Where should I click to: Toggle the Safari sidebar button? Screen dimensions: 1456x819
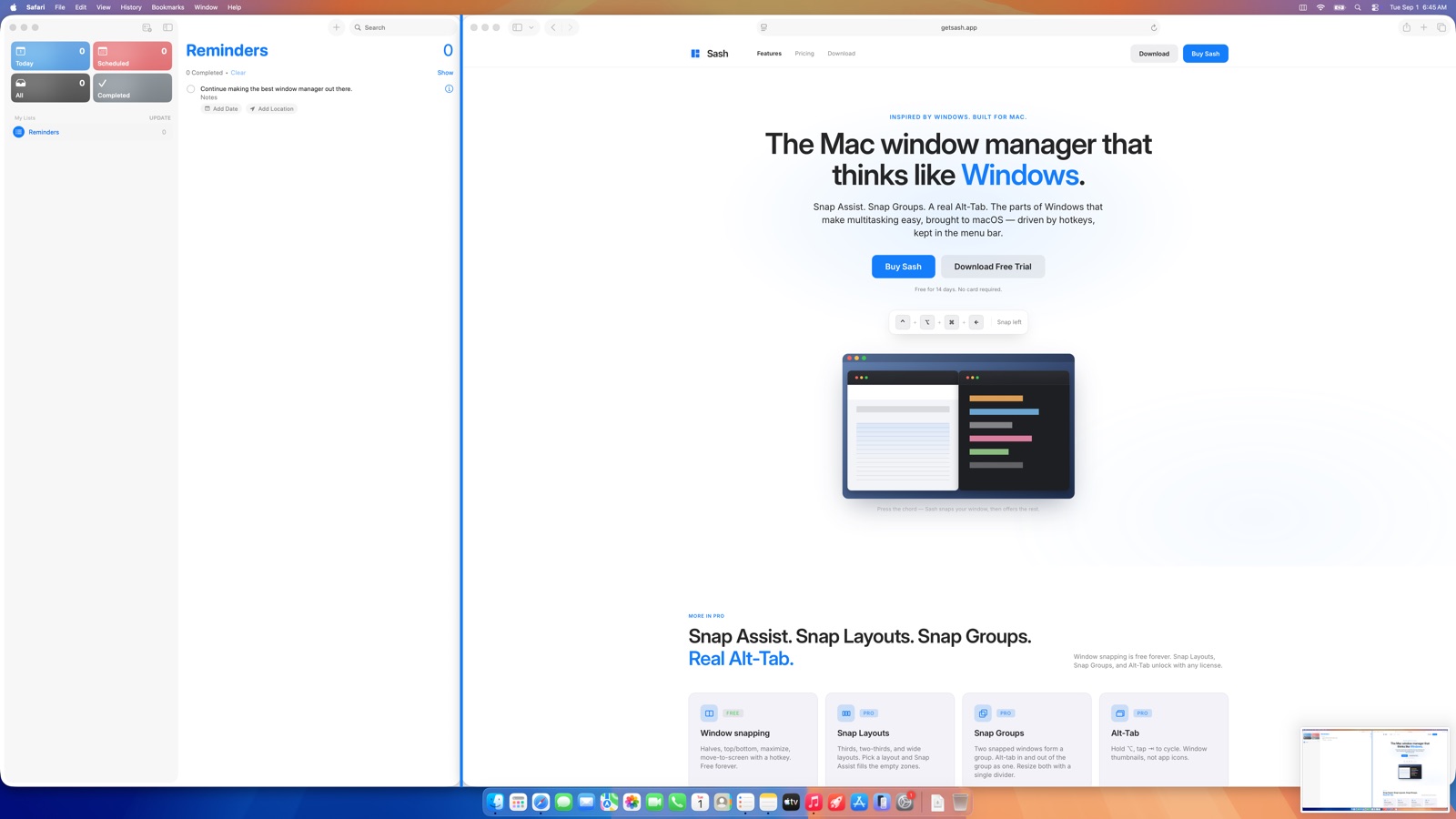(x=517, y=27)
